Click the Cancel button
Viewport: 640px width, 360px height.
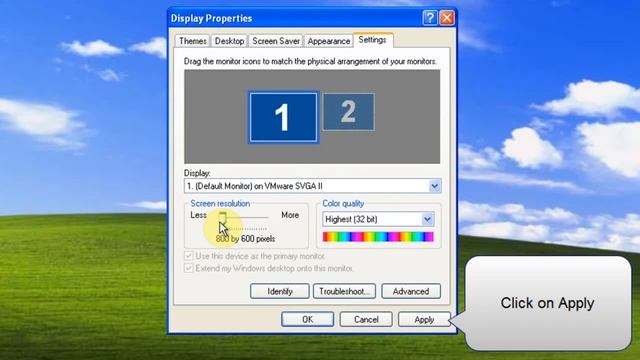[x=366, y=319]
